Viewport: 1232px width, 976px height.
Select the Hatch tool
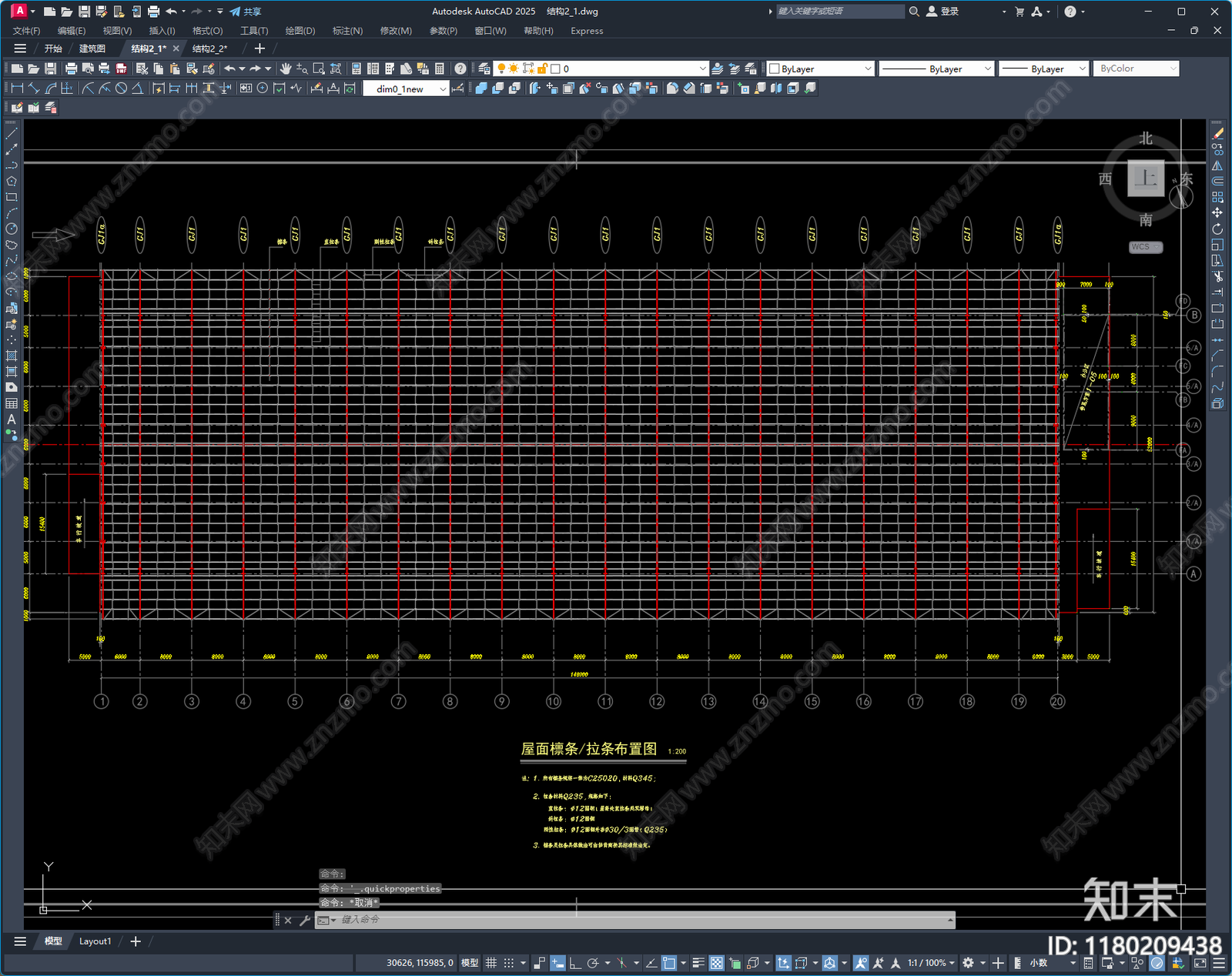12,356
